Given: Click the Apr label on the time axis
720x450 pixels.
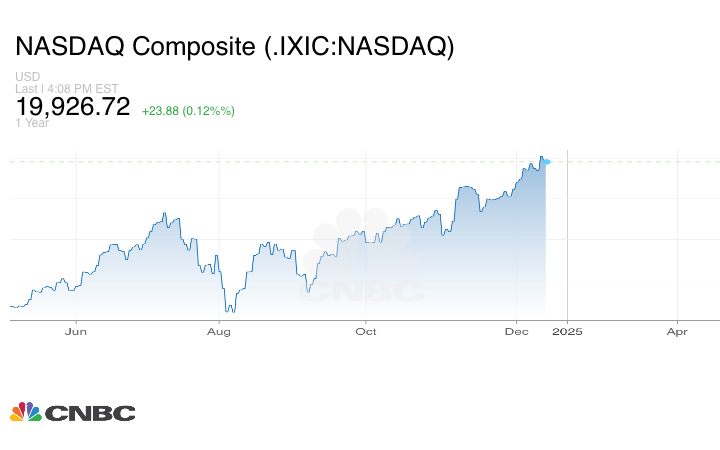Looking at the screenshot, I should pyautogui.click(x=677, y=331).
